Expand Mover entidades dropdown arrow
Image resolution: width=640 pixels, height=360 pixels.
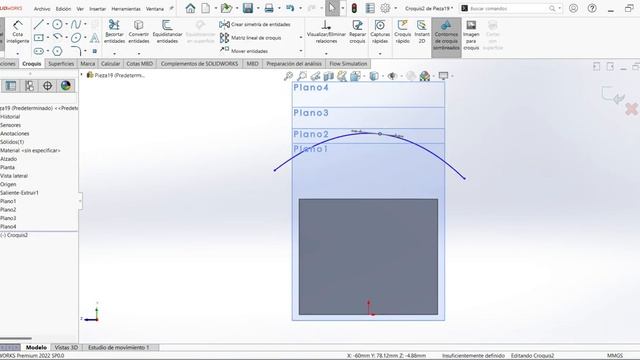[x=301, y=51]
